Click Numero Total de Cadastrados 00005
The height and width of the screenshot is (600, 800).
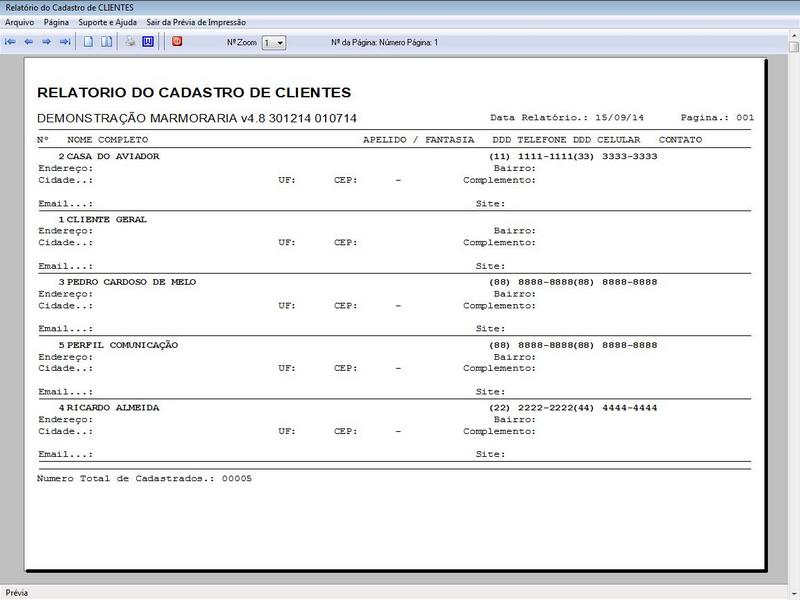[x=144, y=479]
